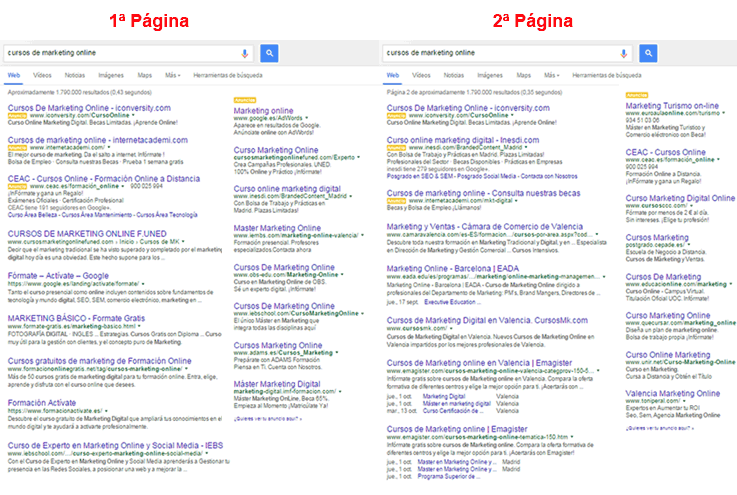Image resolution: width=737 pixels, height=495 pixels.
Task: Click the first page search input field
Action: click(128, 53)
